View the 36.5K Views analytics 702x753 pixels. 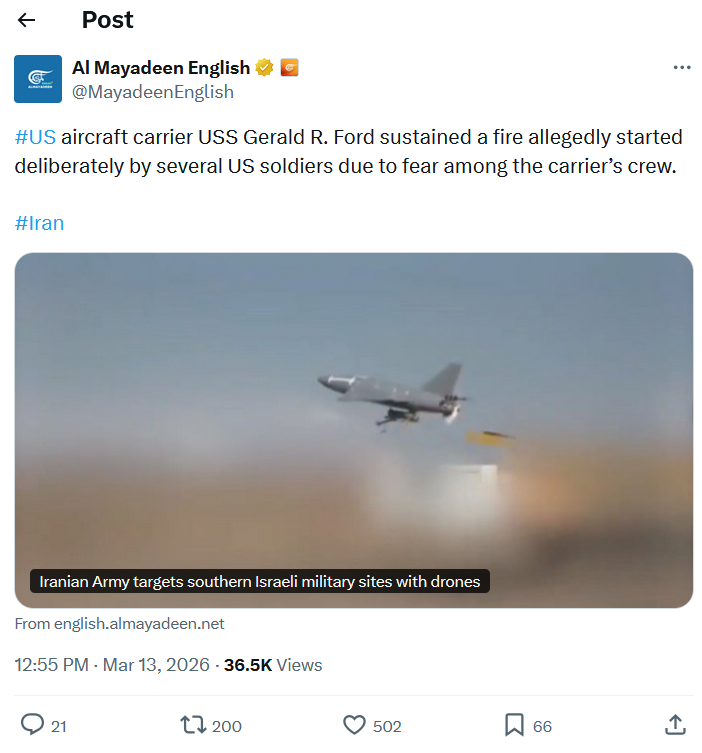click(x=273, y=665)
